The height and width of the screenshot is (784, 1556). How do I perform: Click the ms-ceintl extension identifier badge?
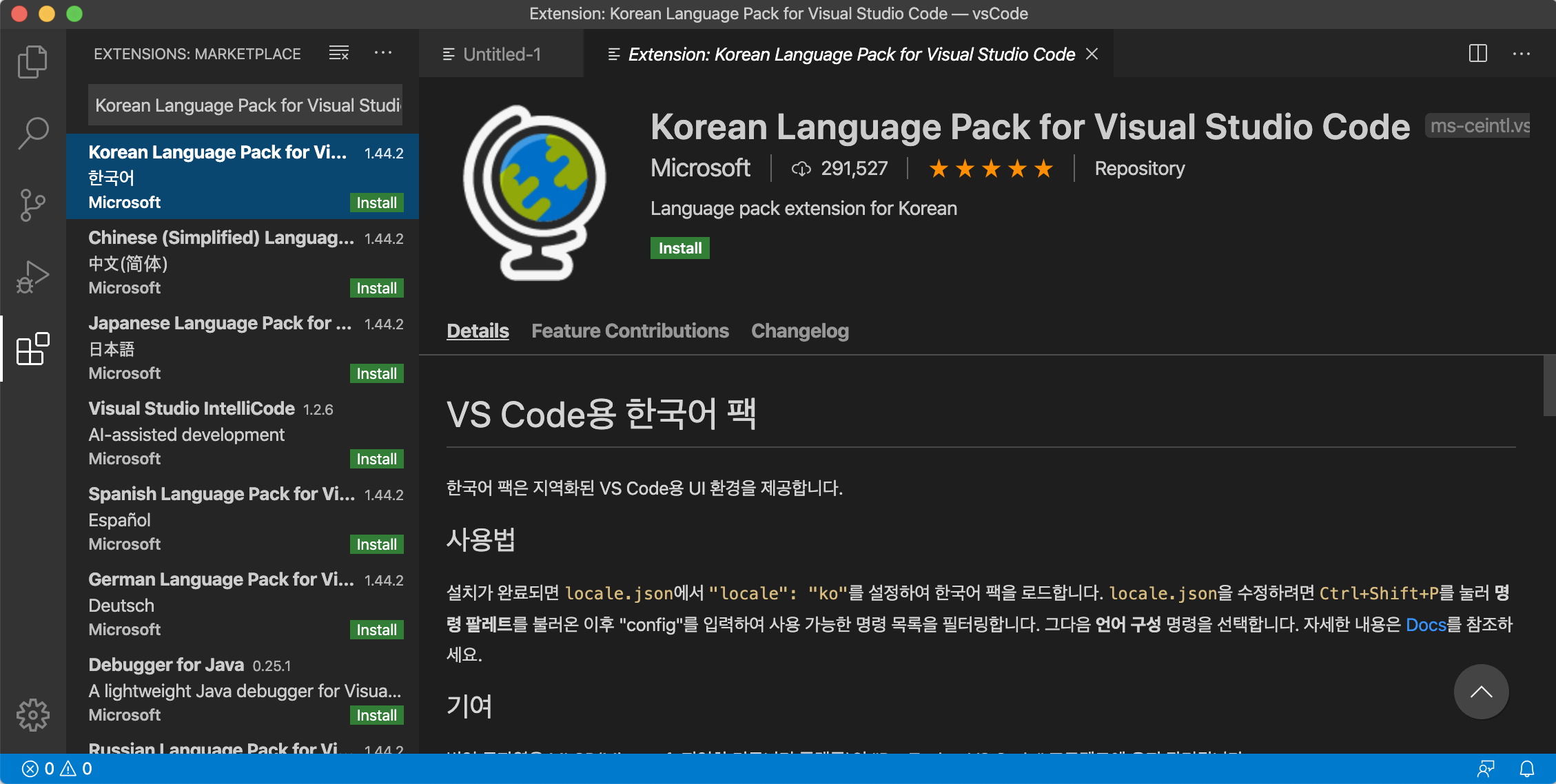1478,126
